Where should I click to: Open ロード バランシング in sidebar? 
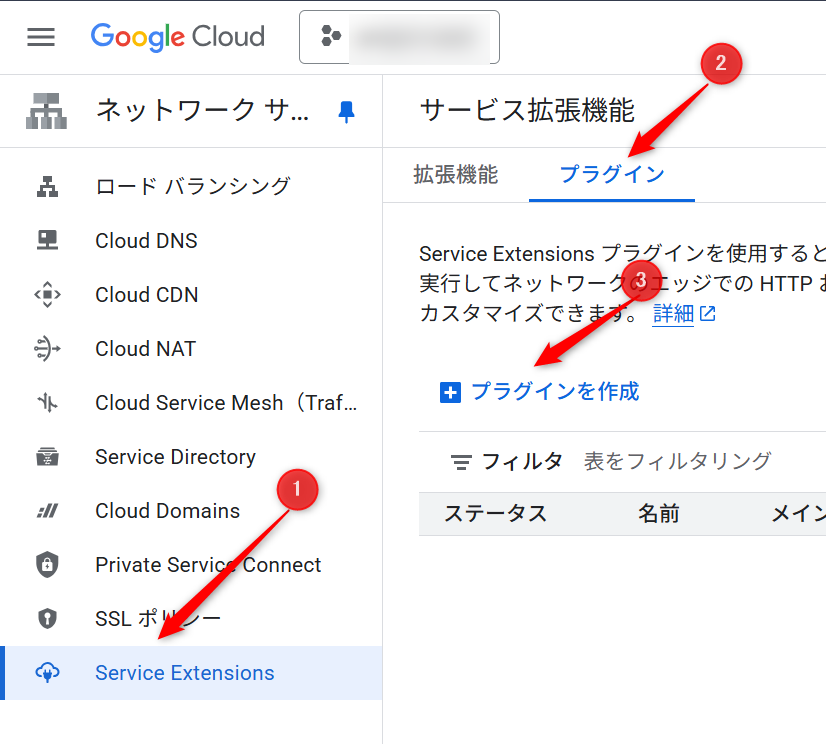(192, 186)
